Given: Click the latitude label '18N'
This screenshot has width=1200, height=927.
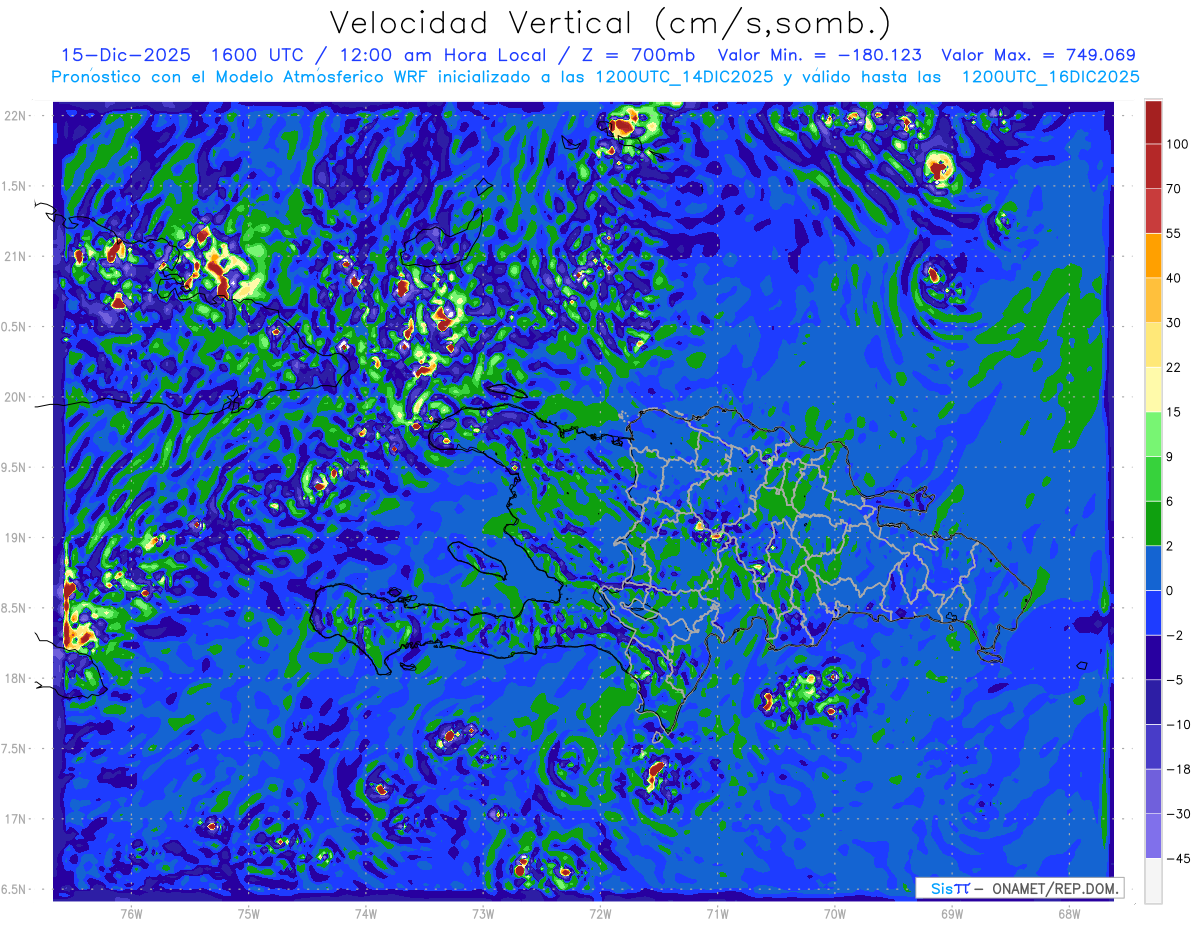Looking at the screenshot, I should [x=16, y=678].
